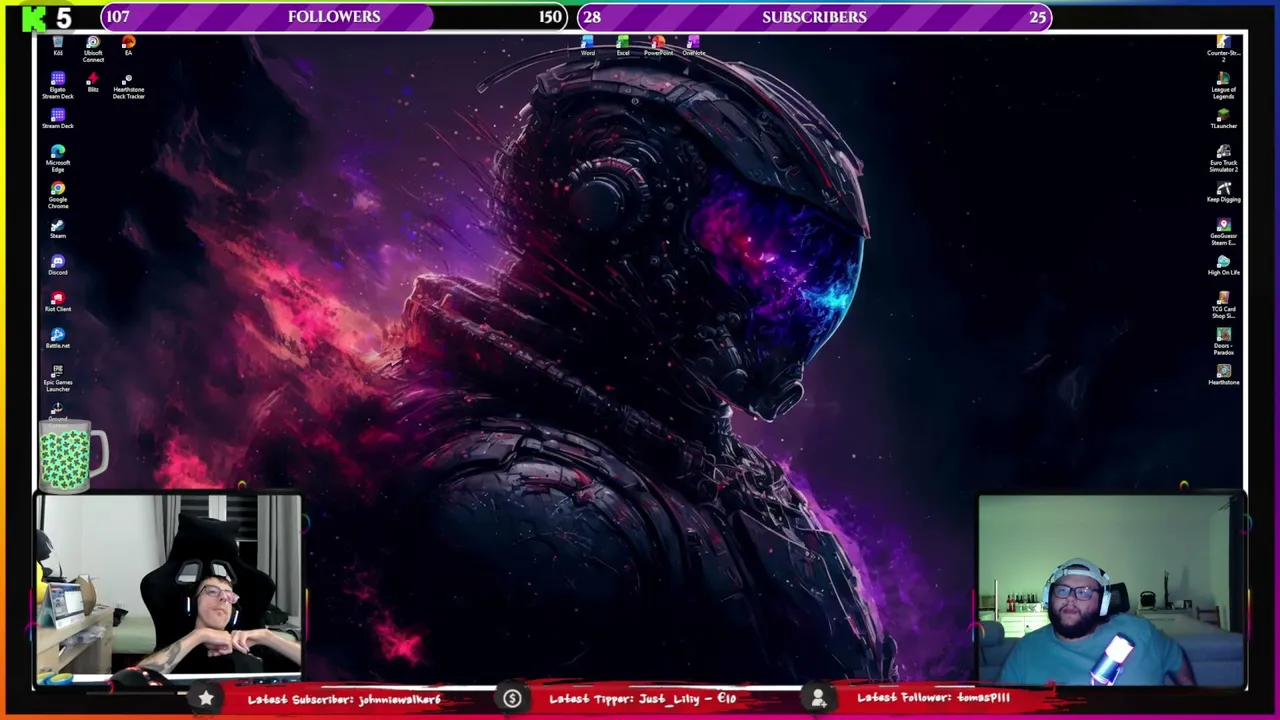Click the dollar icon beside Latest Tipper
1280x720 pixels.
512,698
